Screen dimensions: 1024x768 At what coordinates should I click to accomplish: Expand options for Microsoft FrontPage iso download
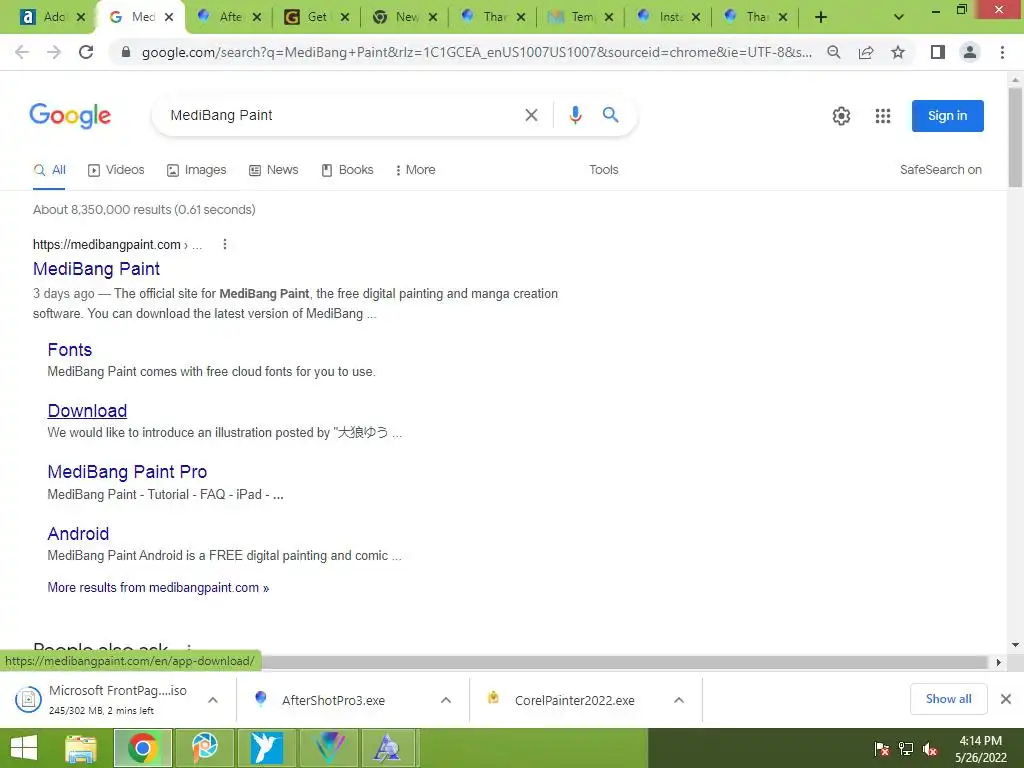(213, 700)
